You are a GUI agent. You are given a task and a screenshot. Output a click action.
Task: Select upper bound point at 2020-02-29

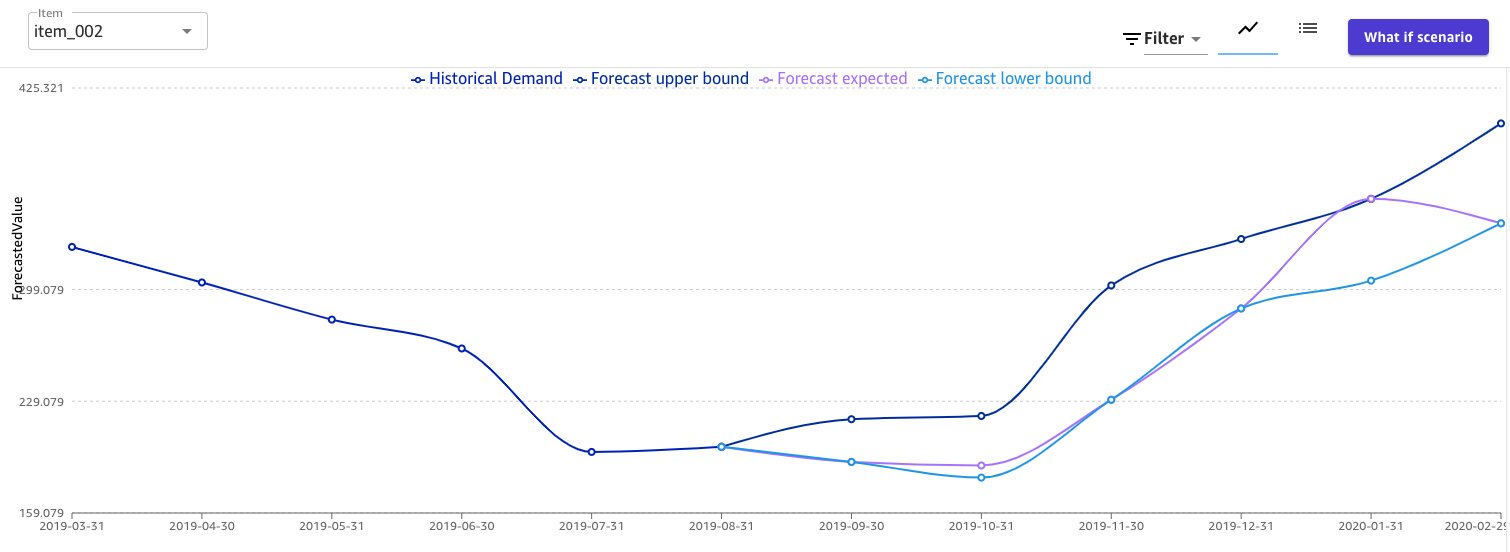pyautogui.click(x=1500, y=124)
